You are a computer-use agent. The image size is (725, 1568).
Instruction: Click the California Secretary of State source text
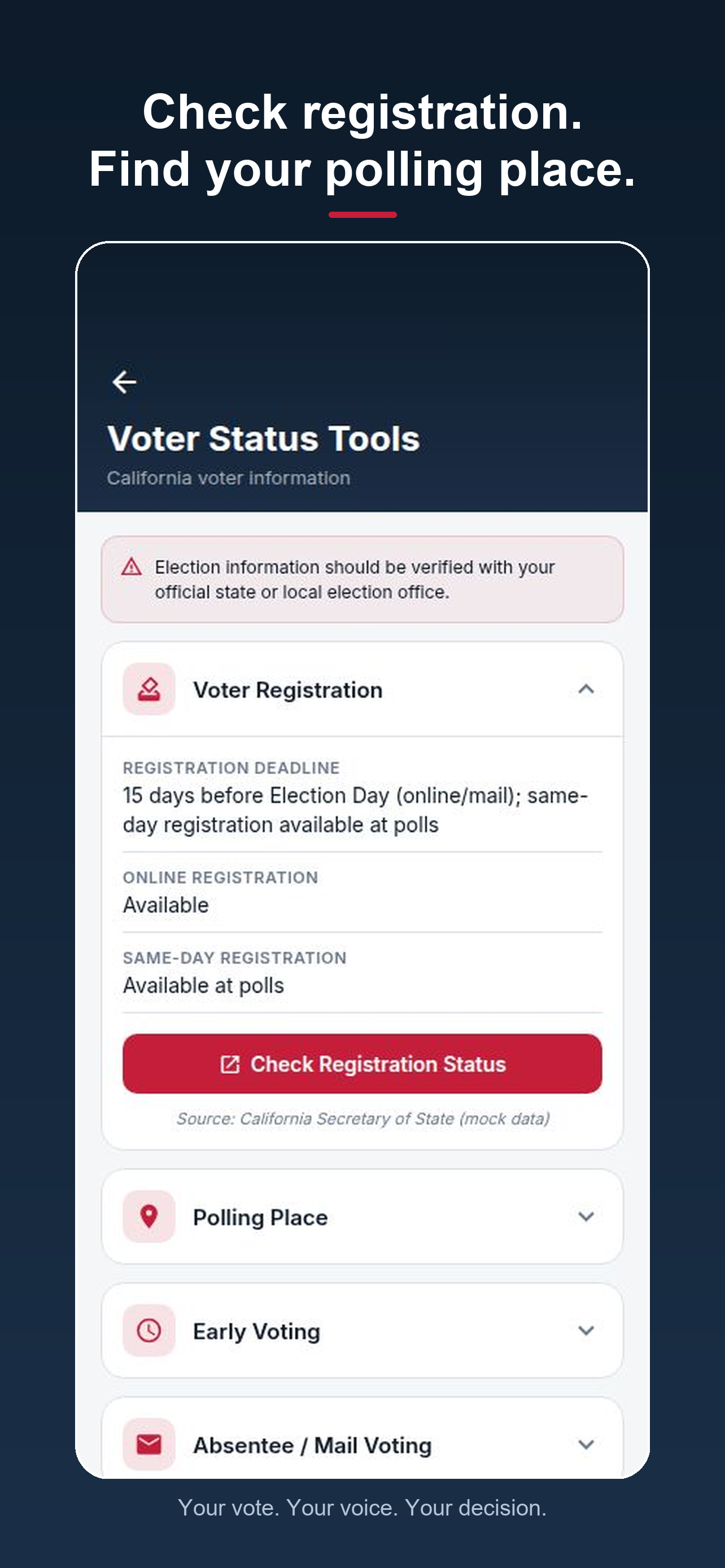[363, 1119]
